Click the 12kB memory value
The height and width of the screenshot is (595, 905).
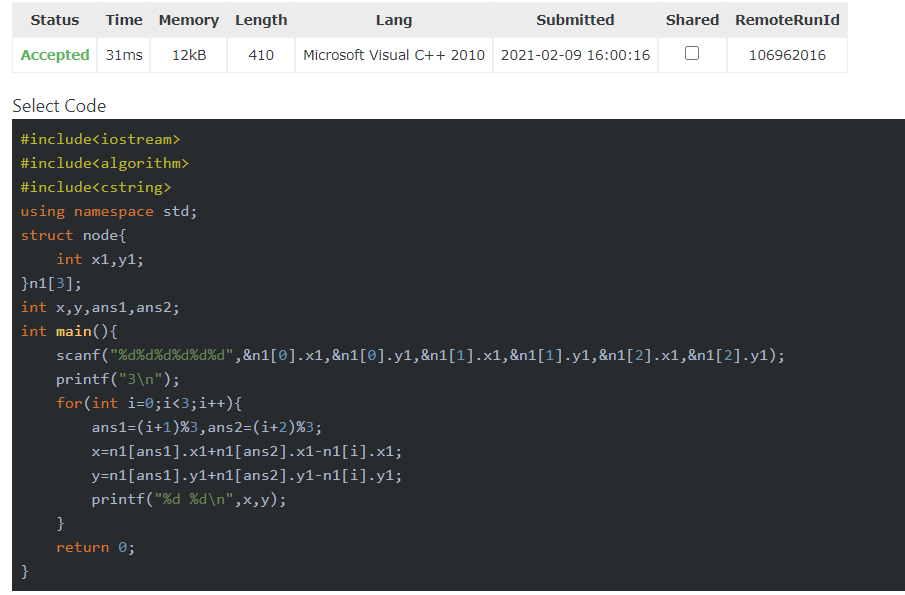point(189,55)
